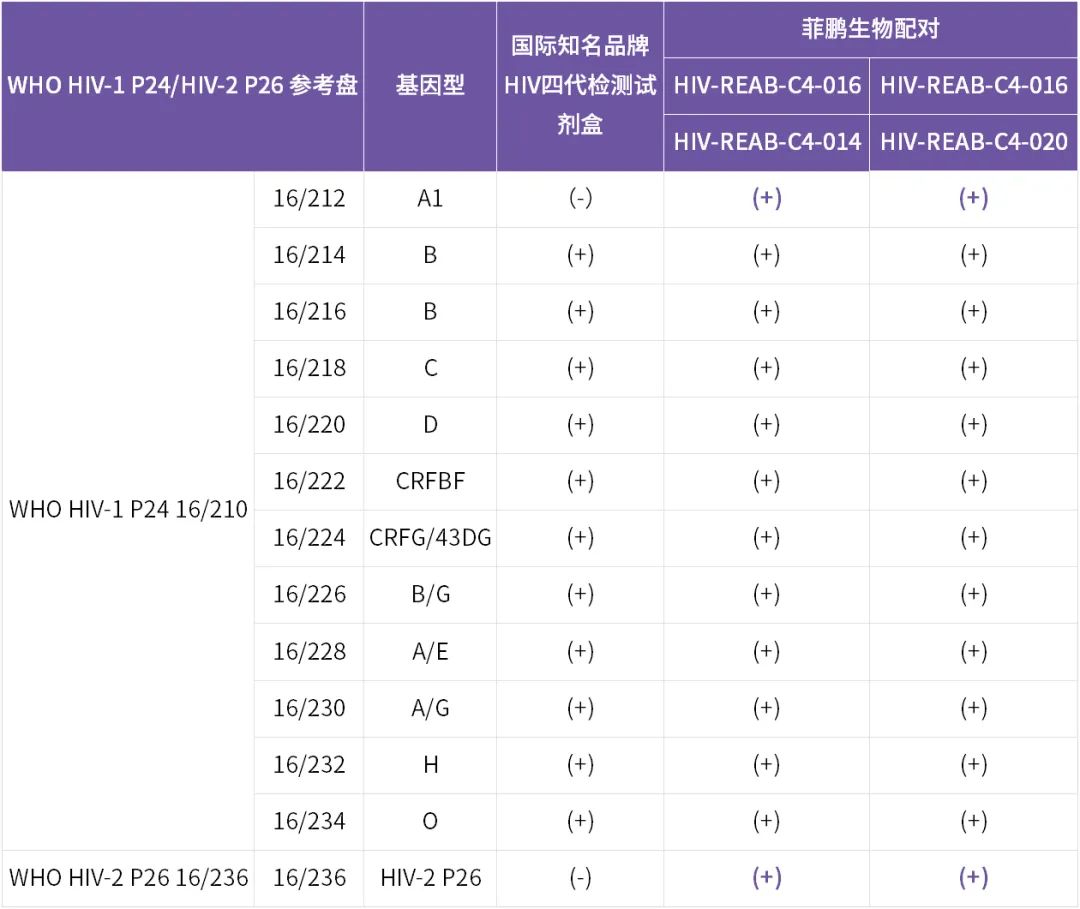Image resolution: width=1080 pixels, height=909 pixels.
Task: Select the 国际知名品牌 HIV四代检测试剂盒 header
Action: [x=580, y=85]
